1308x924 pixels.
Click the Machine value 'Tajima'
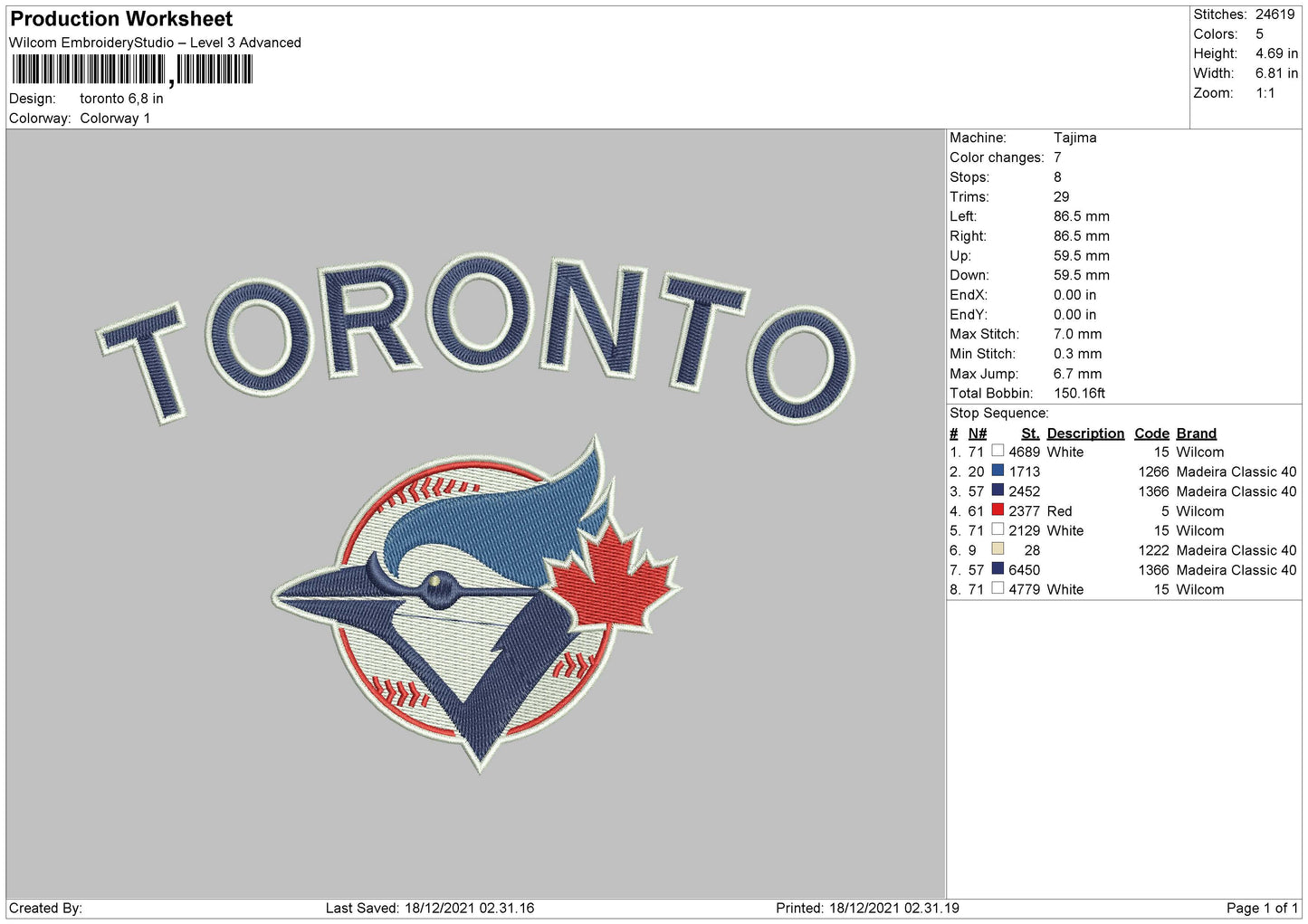pyautogui.click(x=1075, y=138)
